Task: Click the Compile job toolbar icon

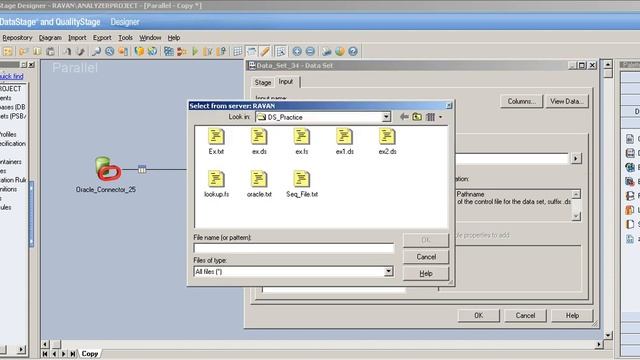Action: 182,51
